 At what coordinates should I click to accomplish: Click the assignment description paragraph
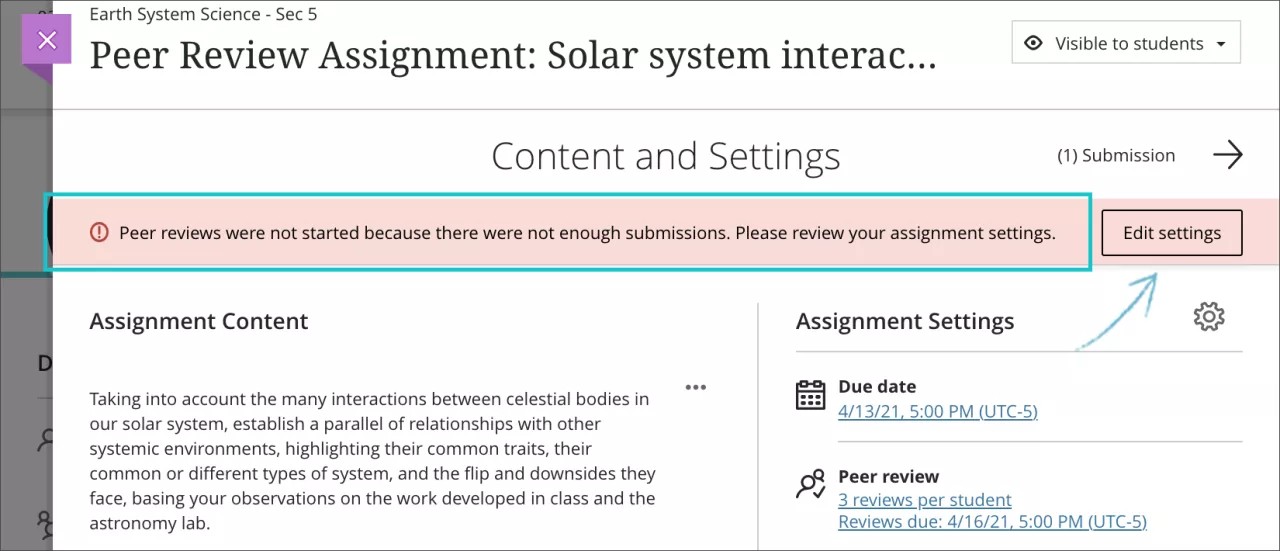point(372,461)
